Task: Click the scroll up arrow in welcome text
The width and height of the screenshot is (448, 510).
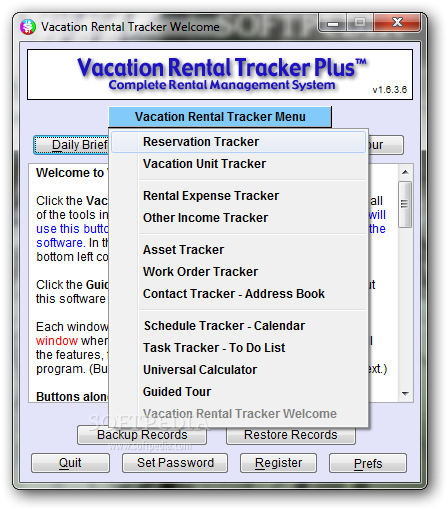Action: pos(405,172)
